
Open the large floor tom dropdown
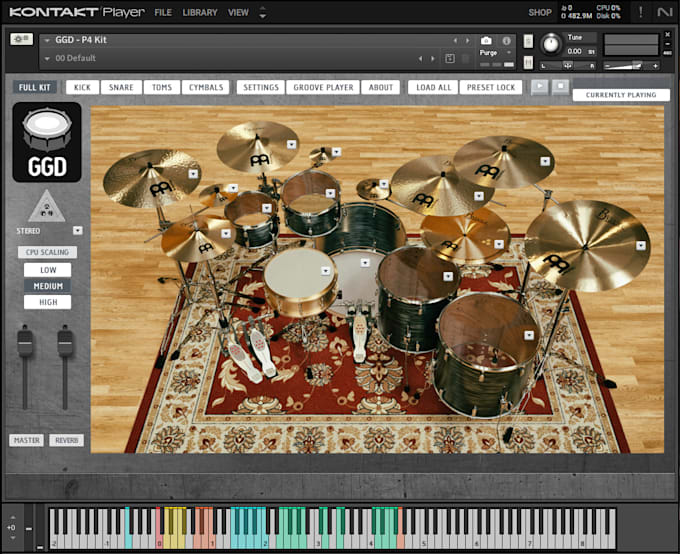point(529,335)
